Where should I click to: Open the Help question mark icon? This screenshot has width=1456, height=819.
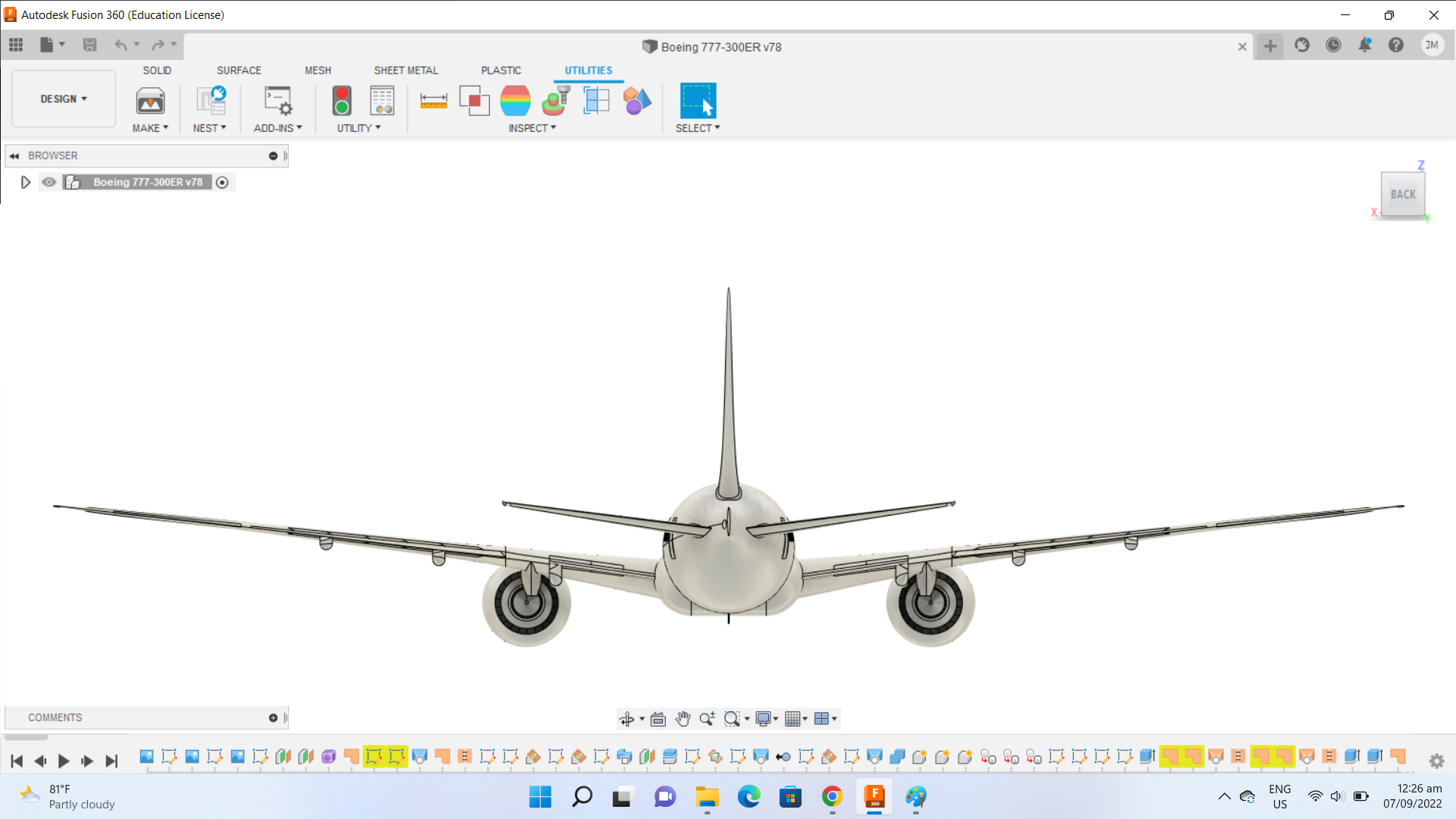click(x=1396, y=45)
